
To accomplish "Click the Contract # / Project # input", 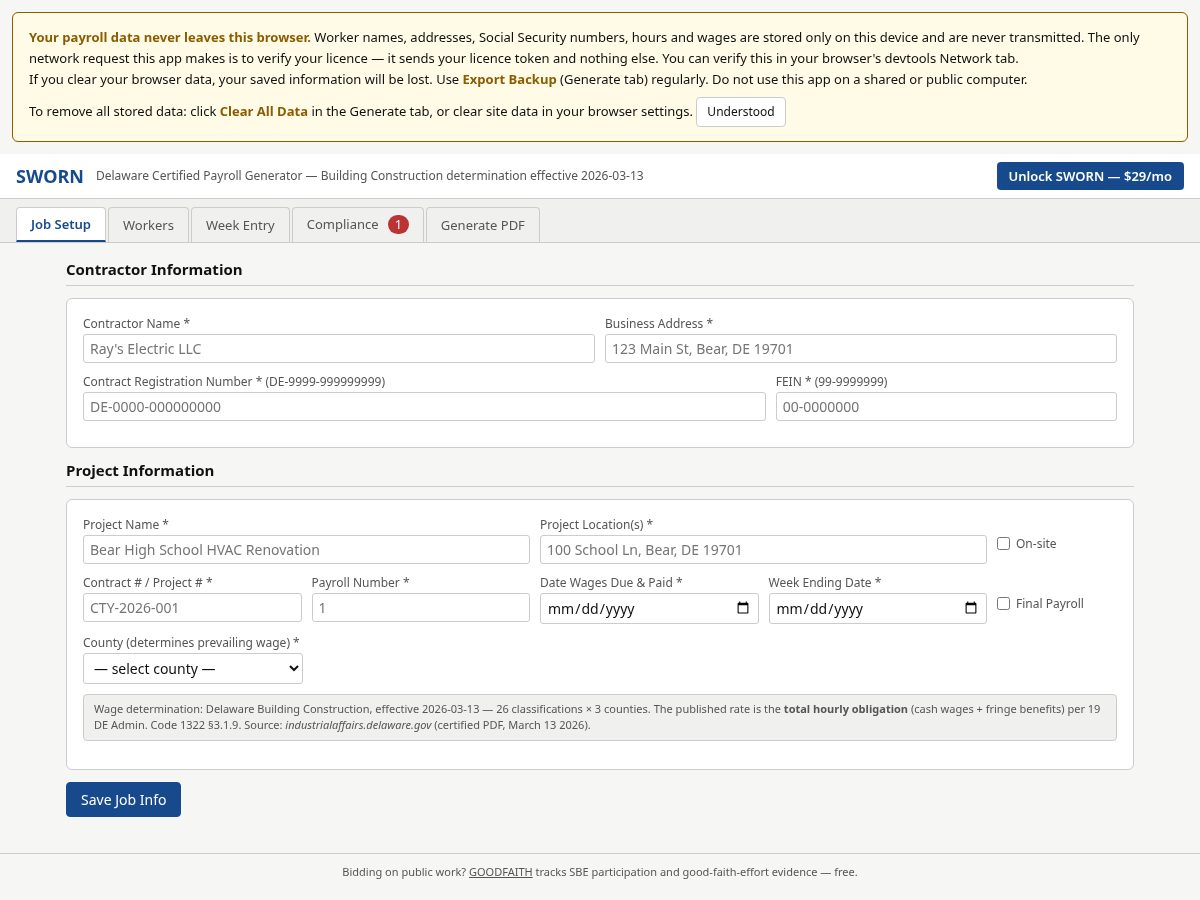I will click(x=192, y=607).
